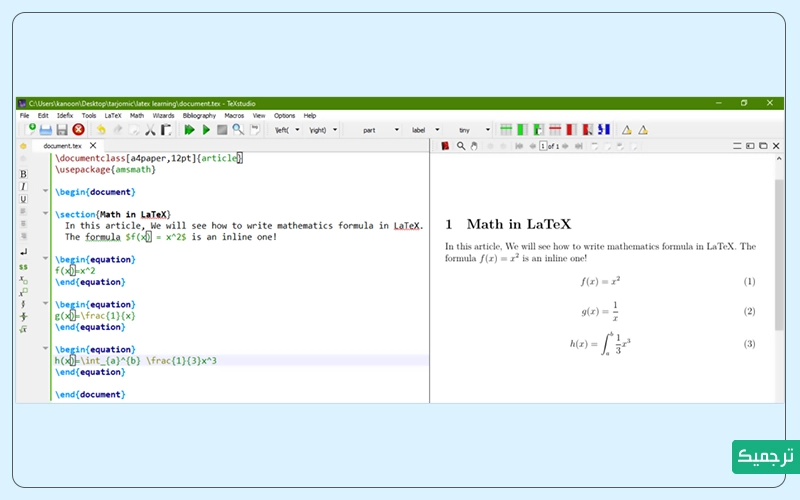Viewport: 800px width, 500px height.
Task: Insert inline math with the $$ icon
Action: click(x=23, y=267)
